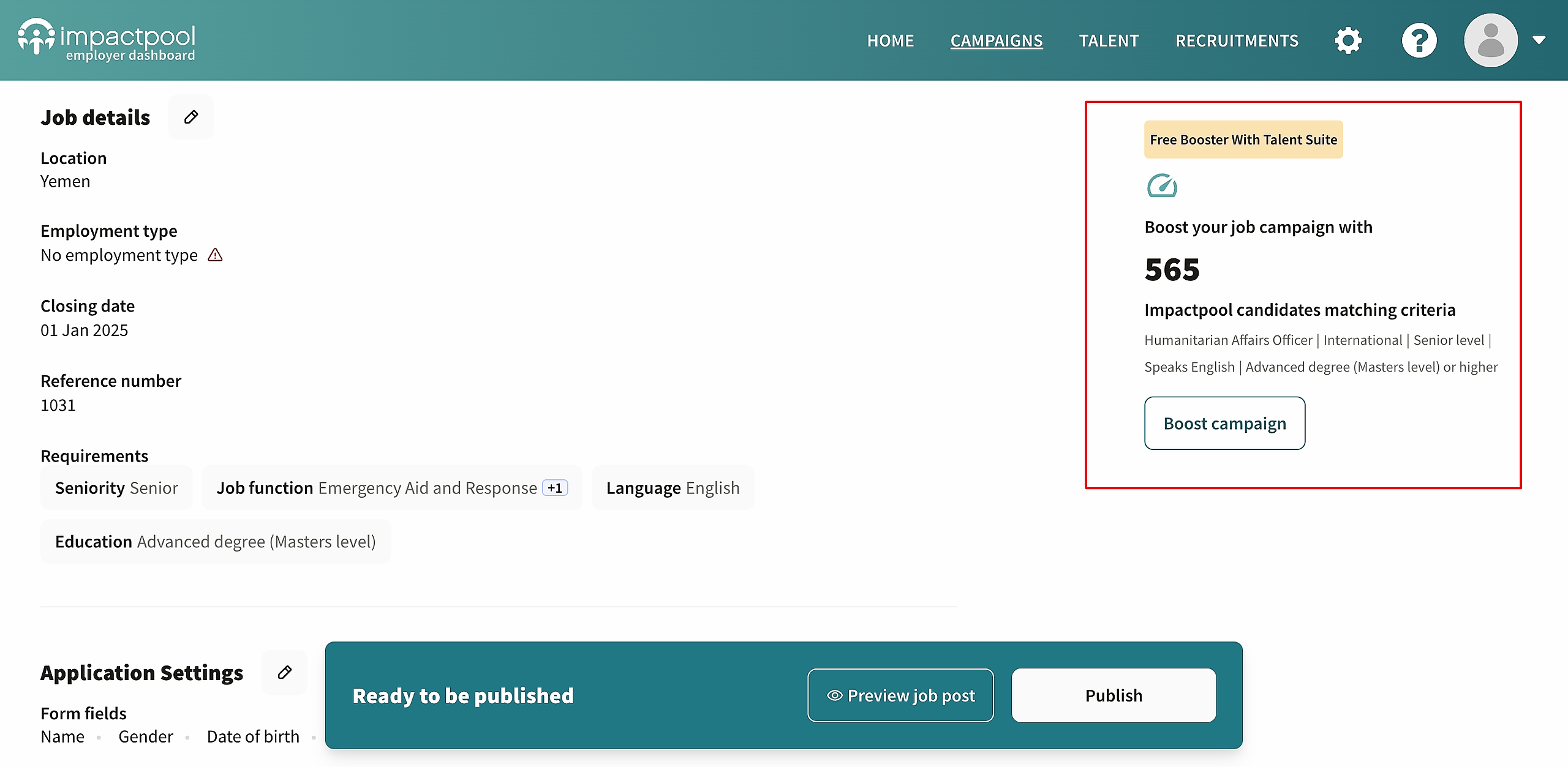Select the Job function Emergency Aid chip
Screen dimensions: 1568x767
[x=392, y=488]
